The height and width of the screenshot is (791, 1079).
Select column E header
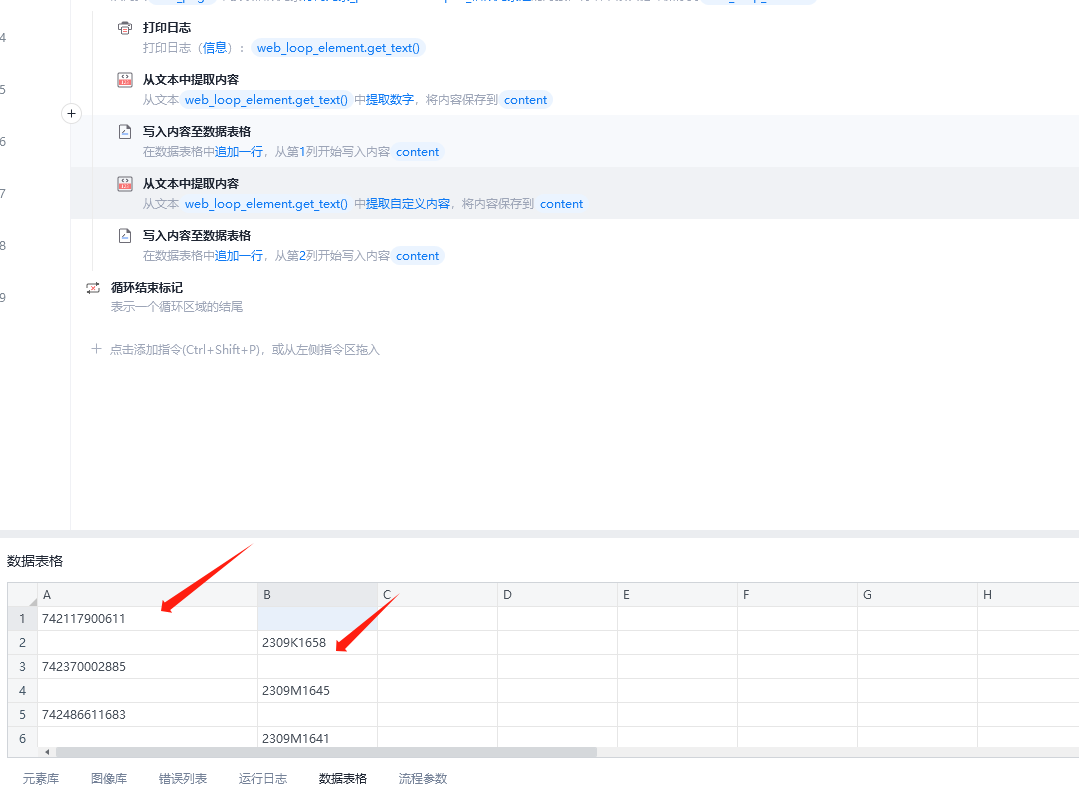click(677, 595)
